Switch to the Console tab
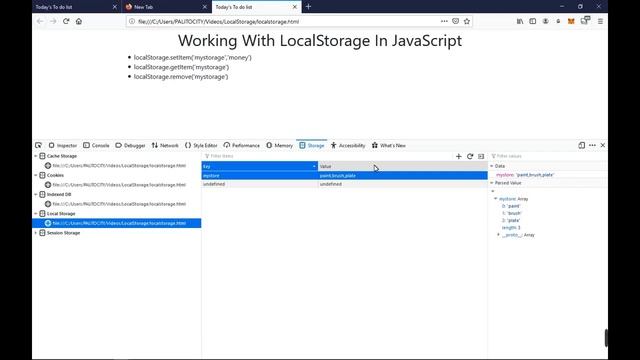This screenshot has height=360, width=640. [96, 145]
